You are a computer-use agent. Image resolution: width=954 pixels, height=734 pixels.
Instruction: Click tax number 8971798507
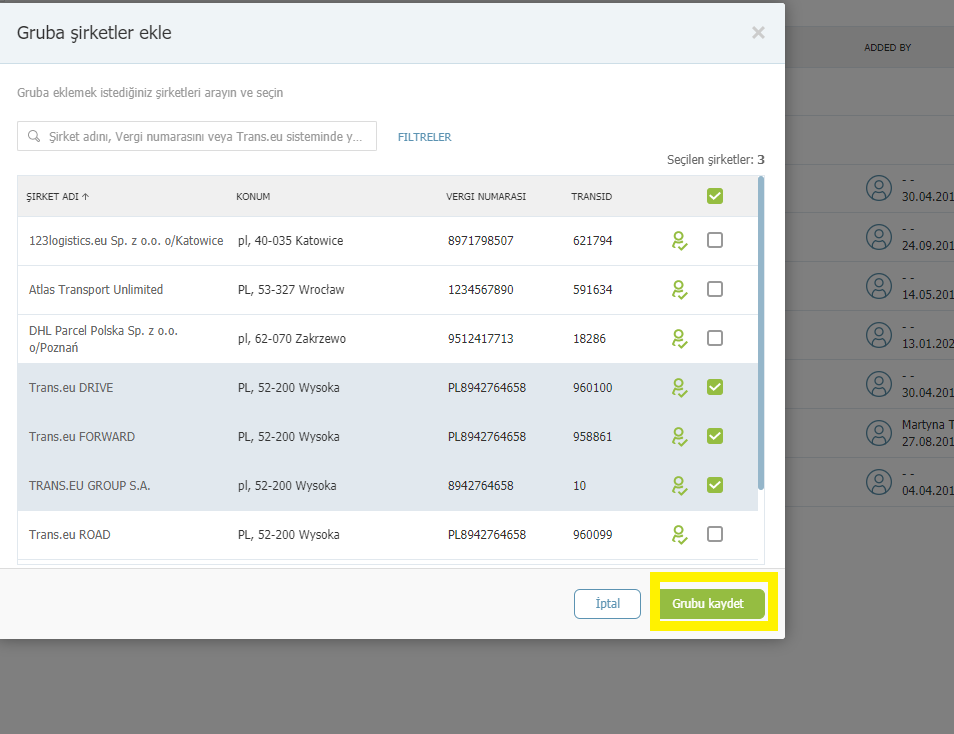(x=481, y=241)
